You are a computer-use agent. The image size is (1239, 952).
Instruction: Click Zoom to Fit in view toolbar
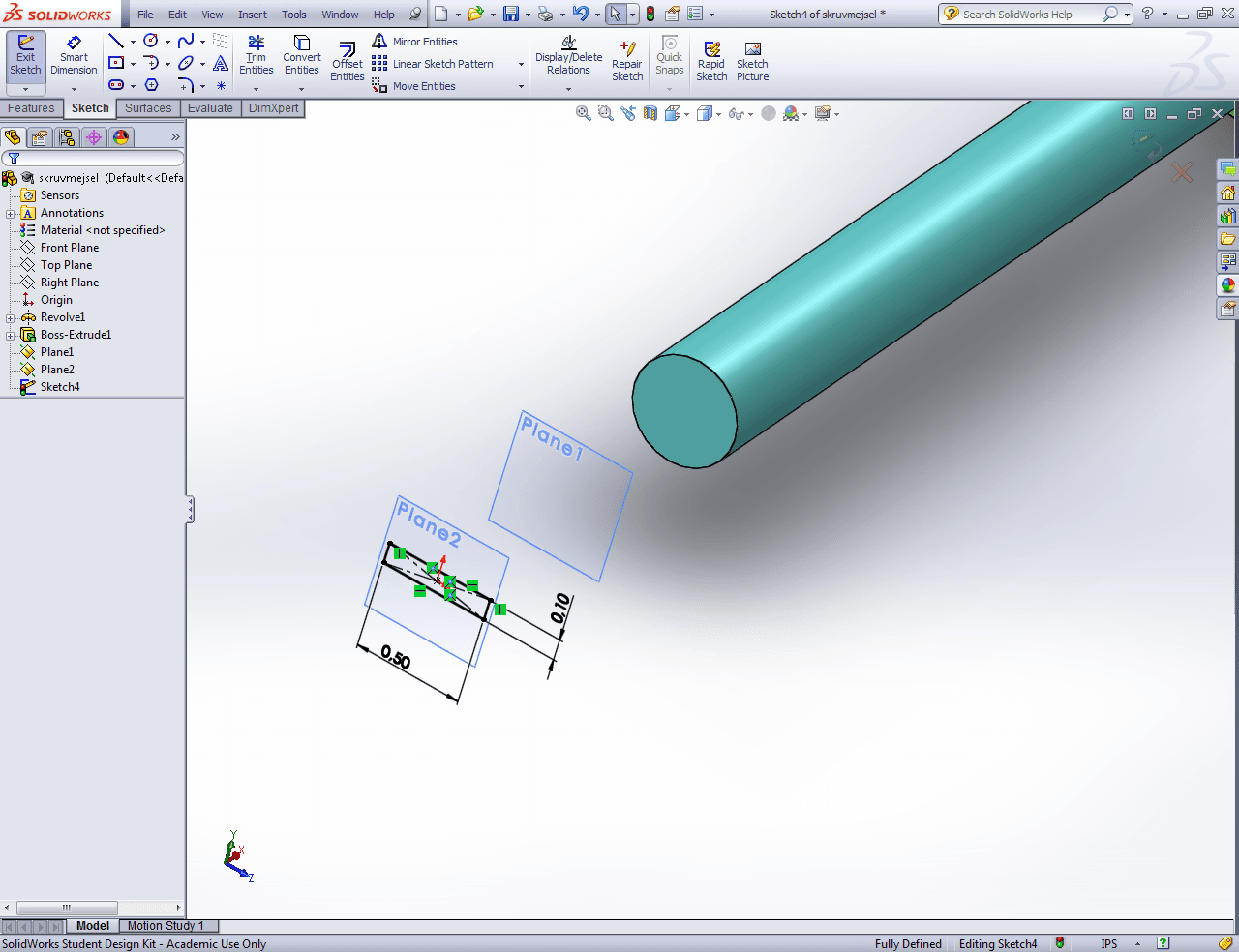coord(584,113)
